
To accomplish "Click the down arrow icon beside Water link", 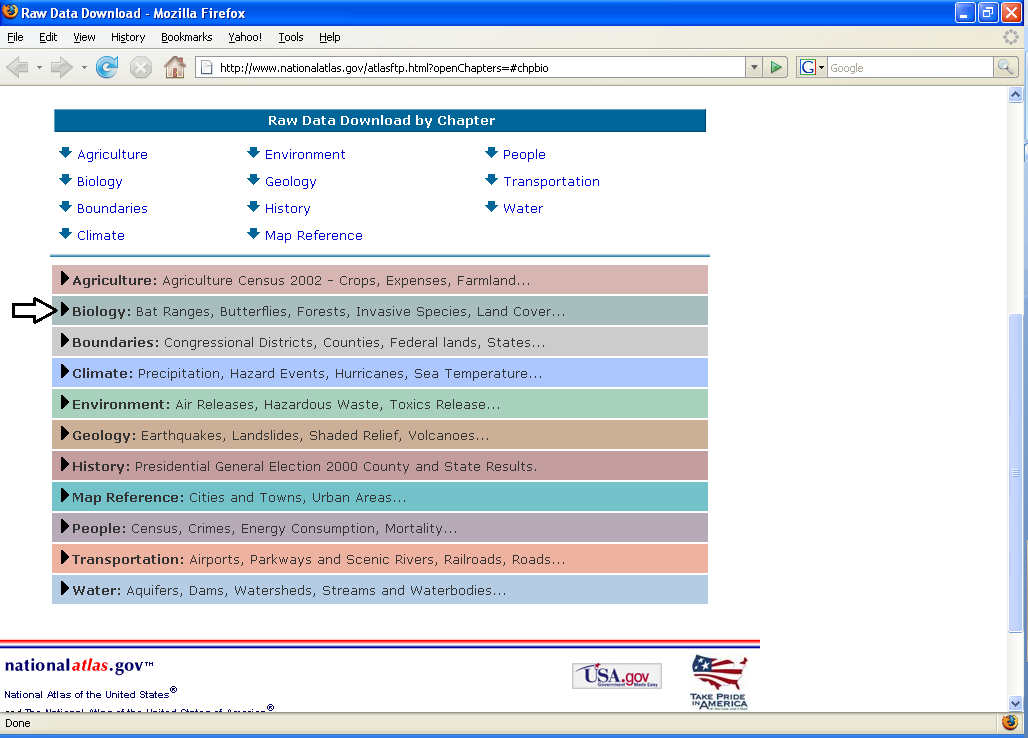I will coord(491,207).
